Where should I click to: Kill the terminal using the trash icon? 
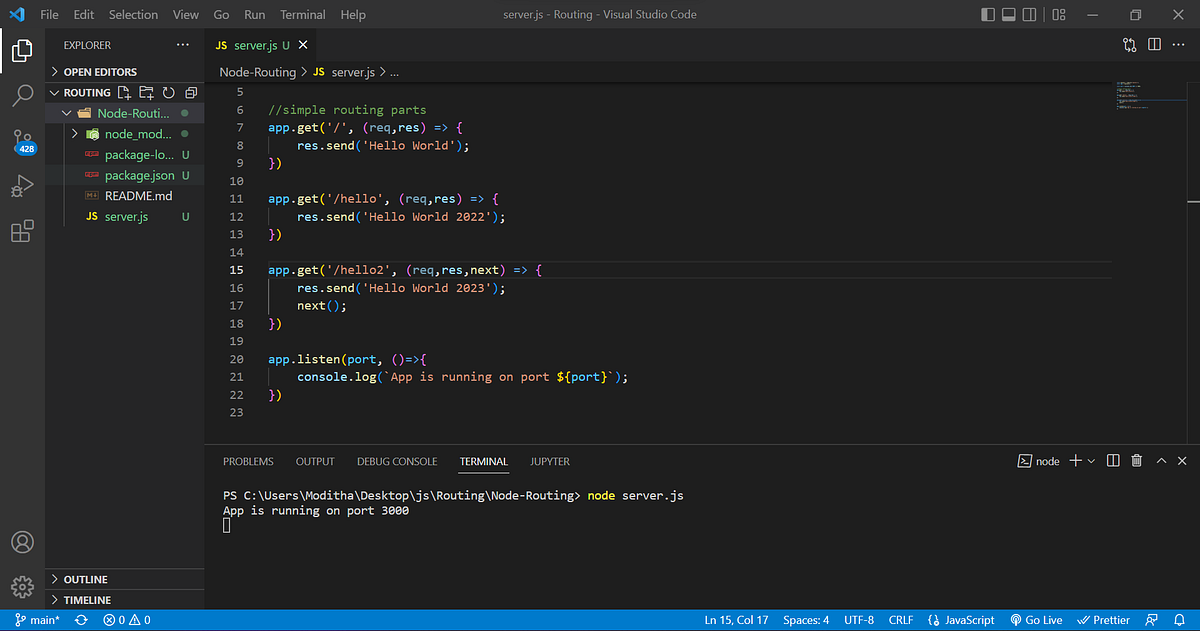point(1136,461)
